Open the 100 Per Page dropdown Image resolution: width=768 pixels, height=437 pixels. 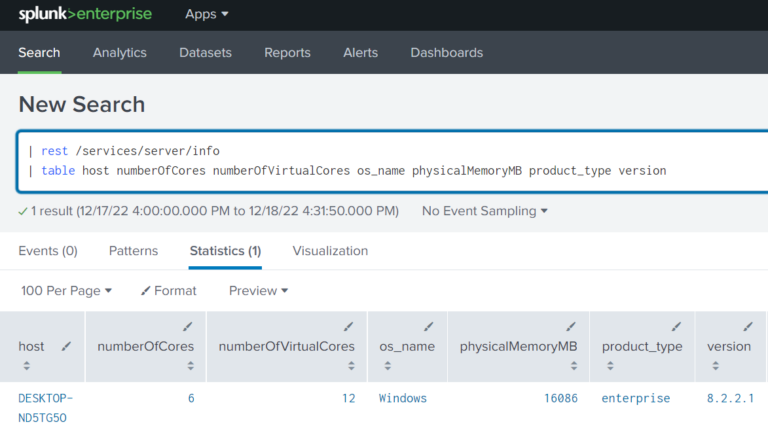[x=66, y=290]
